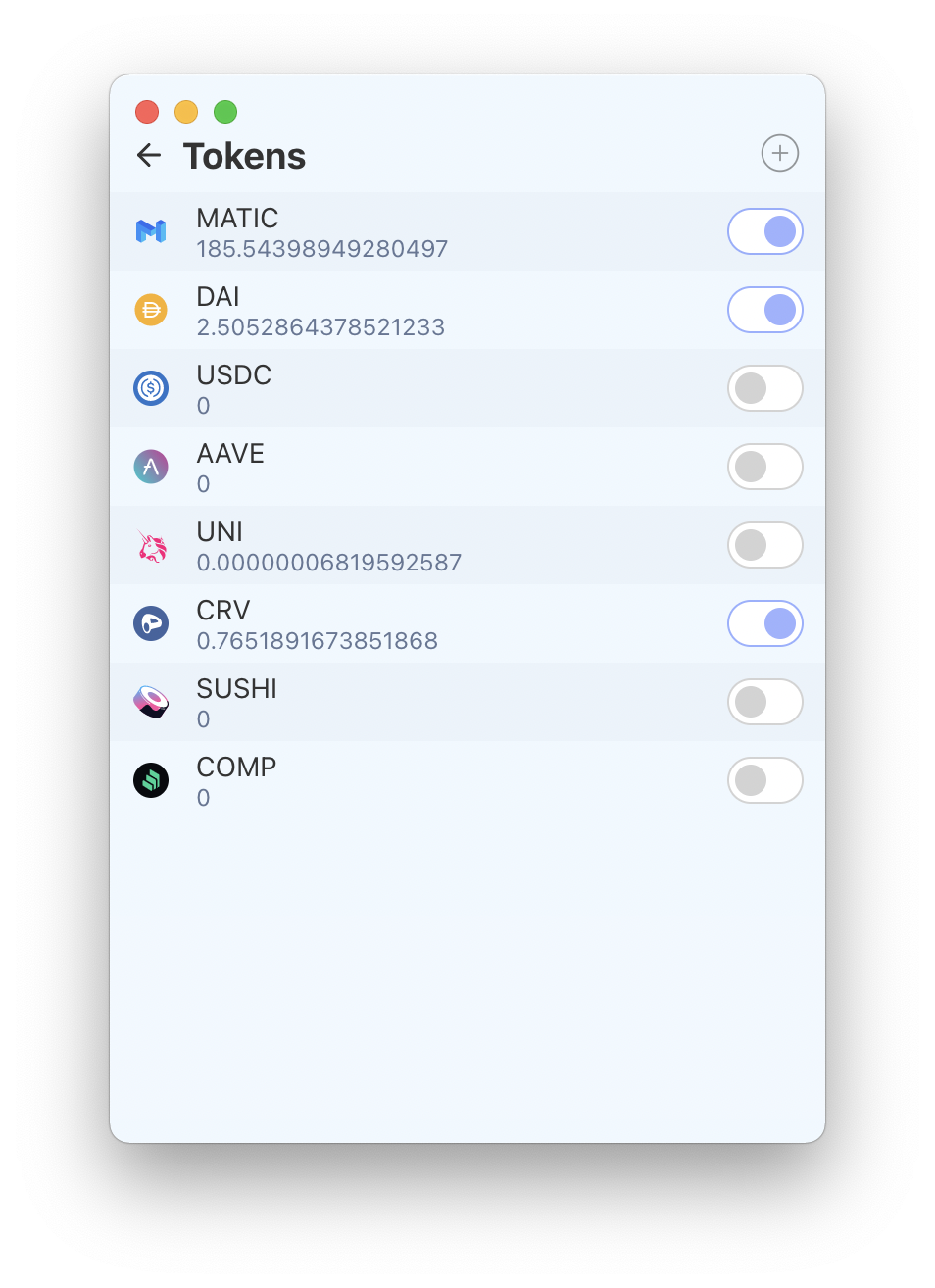Click the add token plus icon

[x=780, y=153]
